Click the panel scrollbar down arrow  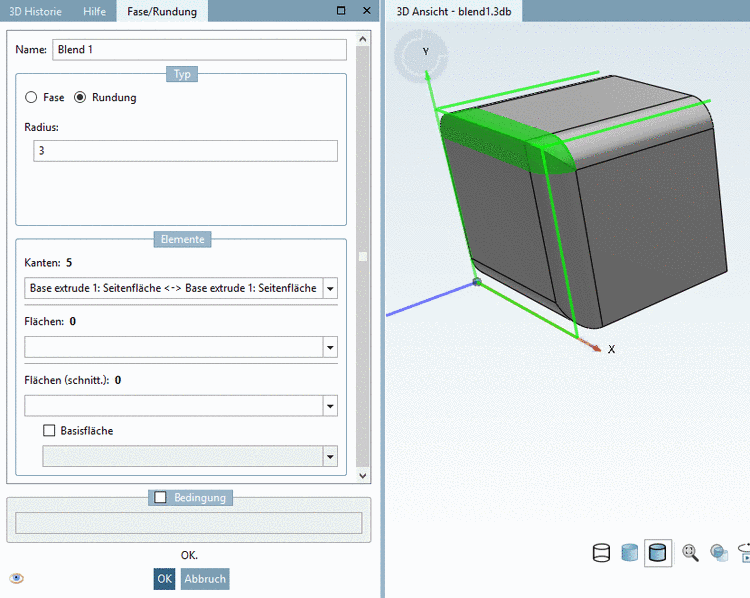pyautogui.click(x=363, y=476)
